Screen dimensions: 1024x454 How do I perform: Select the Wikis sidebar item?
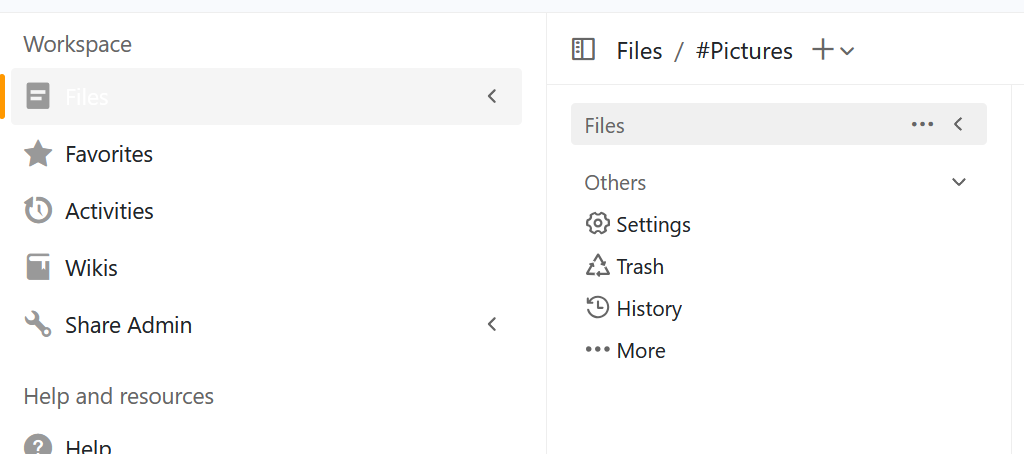(91, 268)
